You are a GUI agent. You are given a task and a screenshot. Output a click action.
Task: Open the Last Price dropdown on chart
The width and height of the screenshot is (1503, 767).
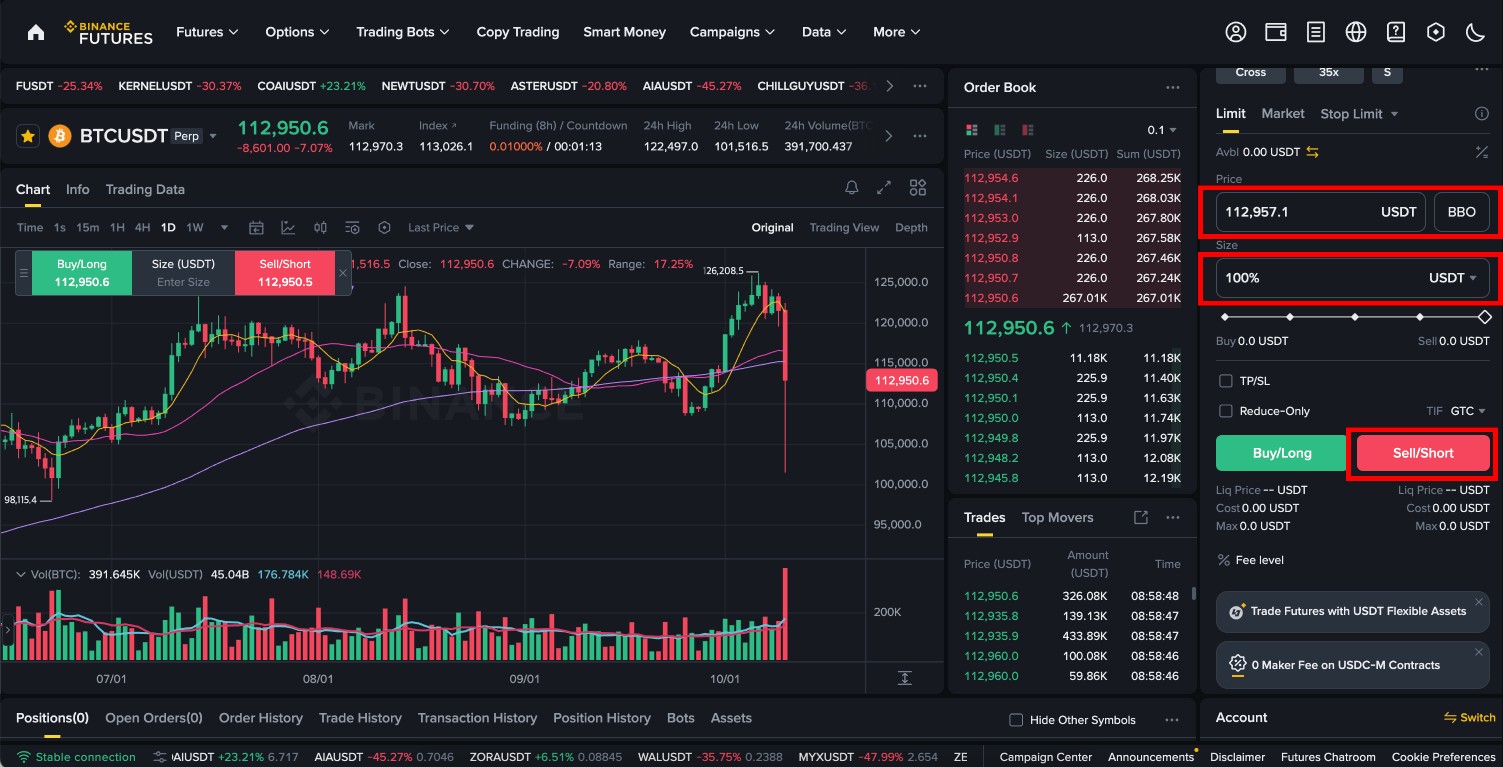441,228
